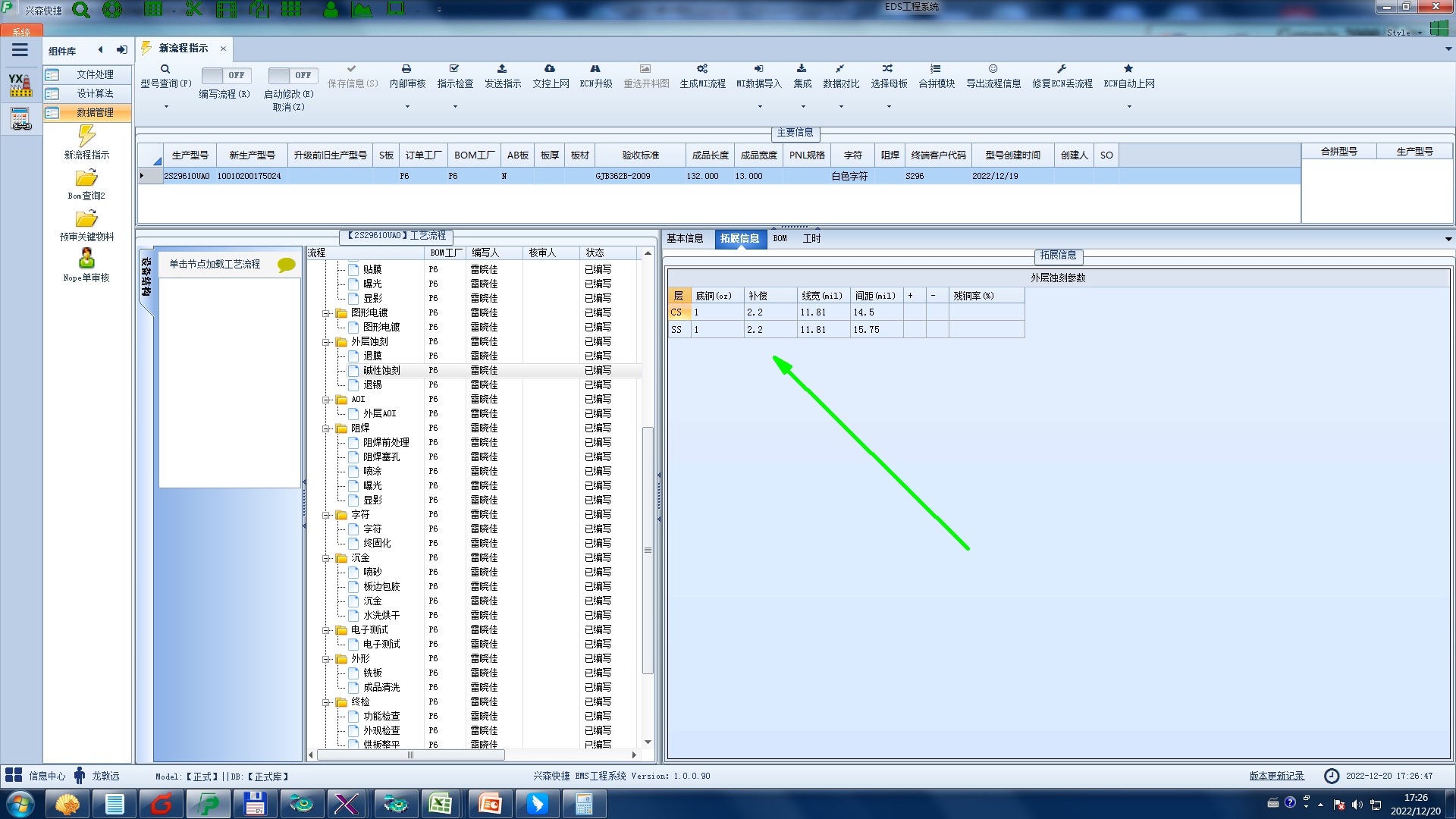Select 数据管理 in the sidebar
The image size is (1456, 819).
(x=95, y=112)
